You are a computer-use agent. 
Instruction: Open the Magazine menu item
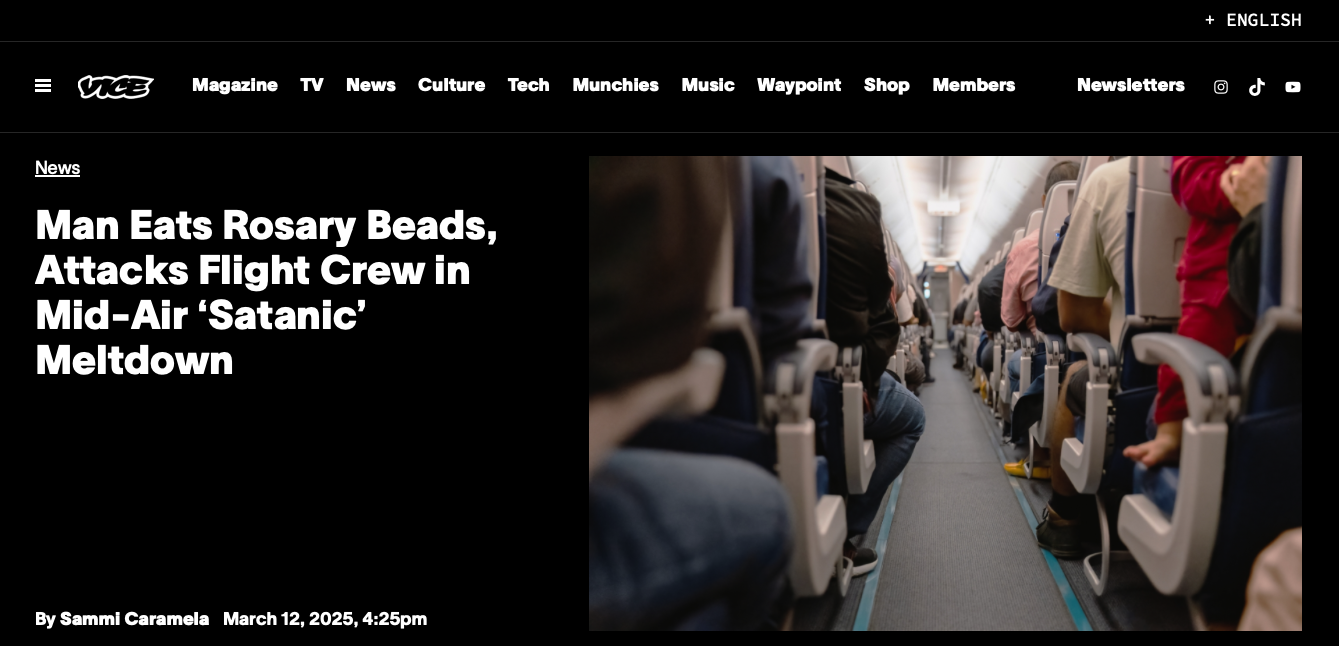(x=235, y=85)
